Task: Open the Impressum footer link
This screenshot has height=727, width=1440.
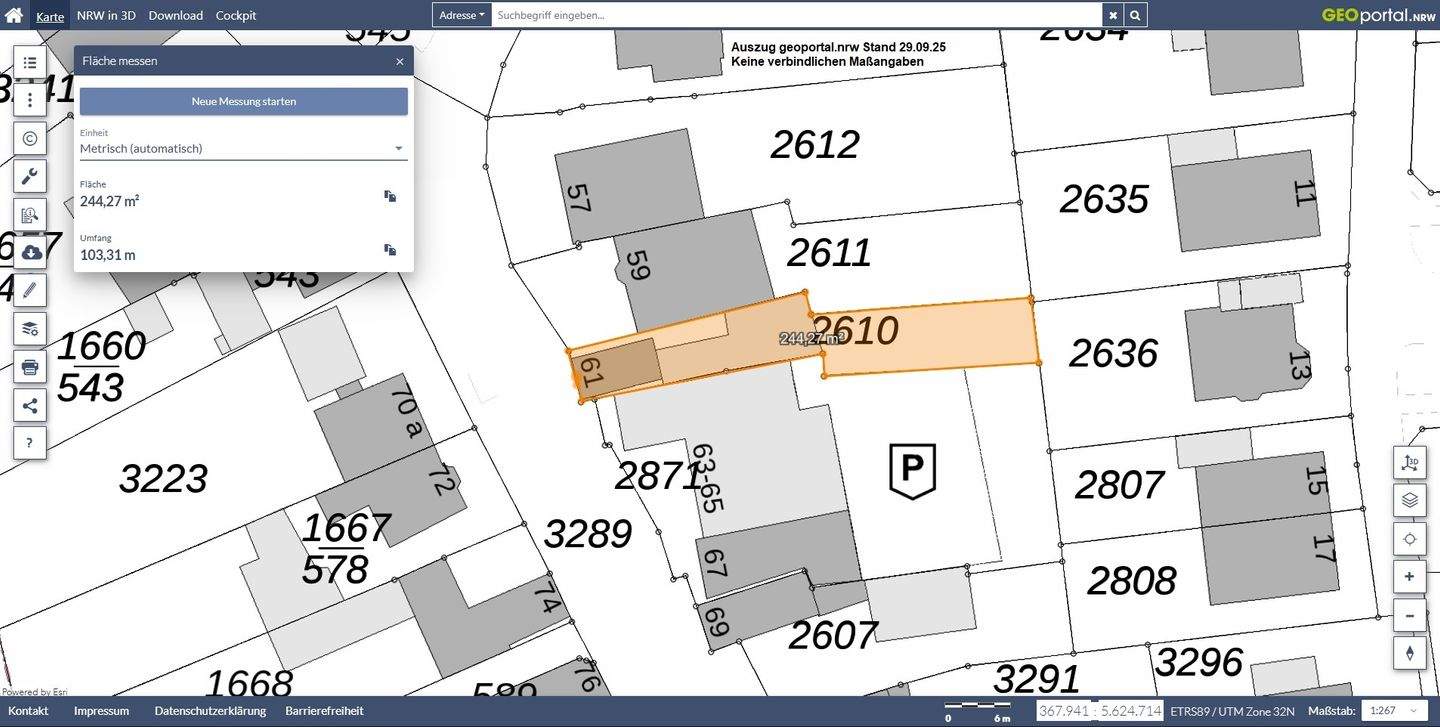Action: pyautogui.click(x=101, y=711)
